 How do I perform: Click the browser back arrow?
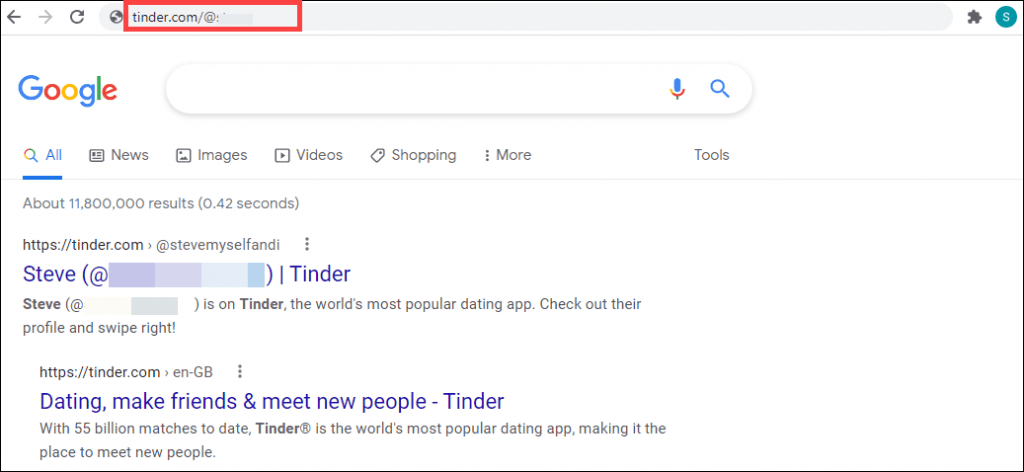coord(13,17)
